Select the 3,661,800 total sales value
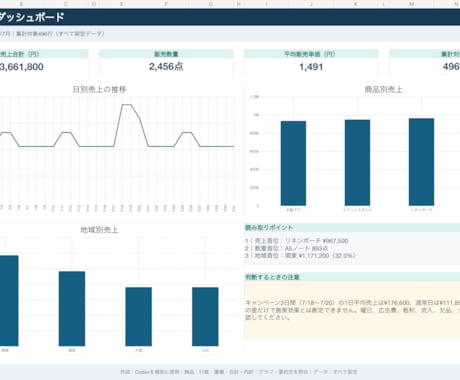 [22, 67]
